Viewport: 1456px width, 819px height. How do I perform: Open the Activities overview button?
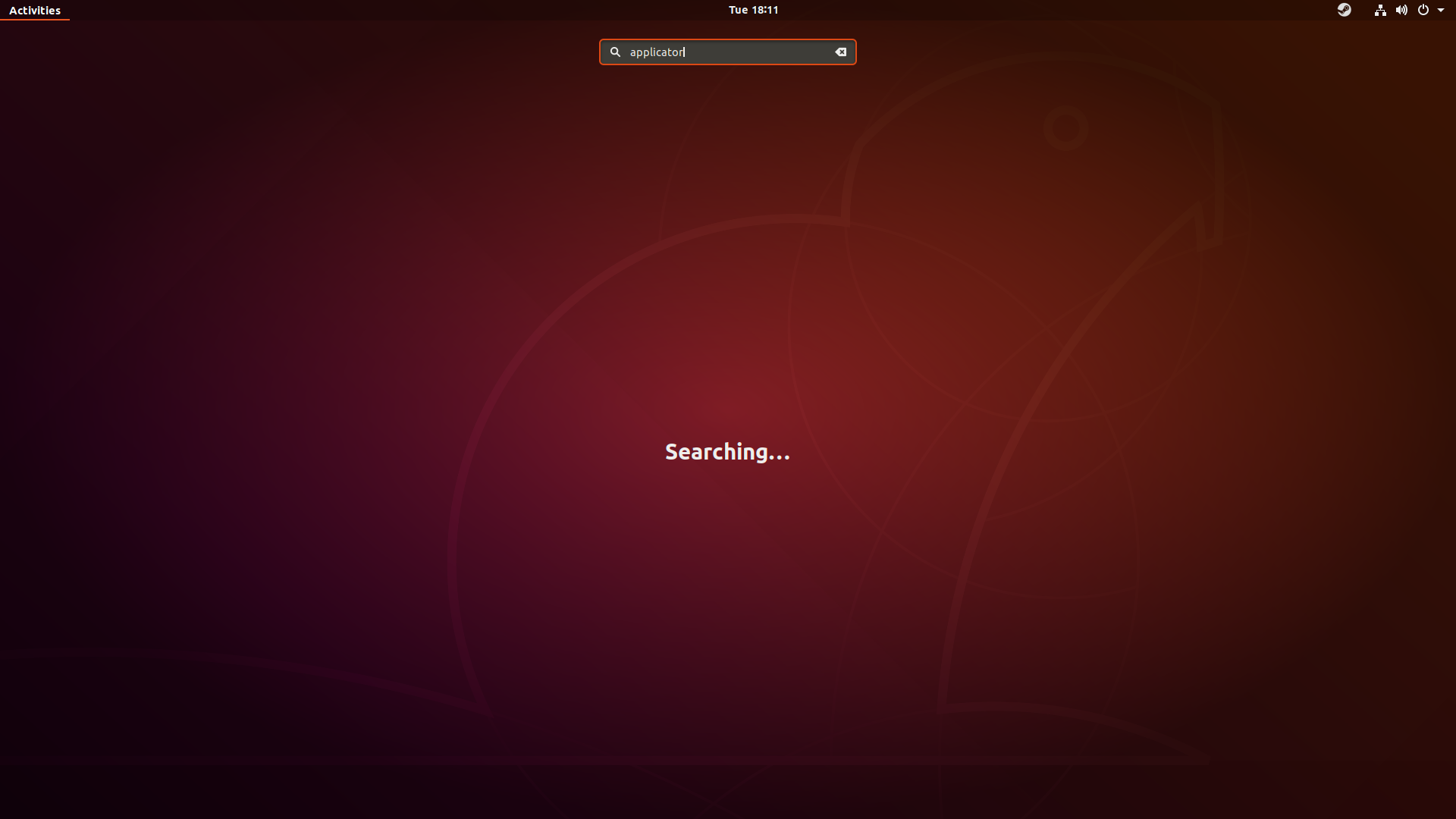pyautogui.click(x=35, y=10)
